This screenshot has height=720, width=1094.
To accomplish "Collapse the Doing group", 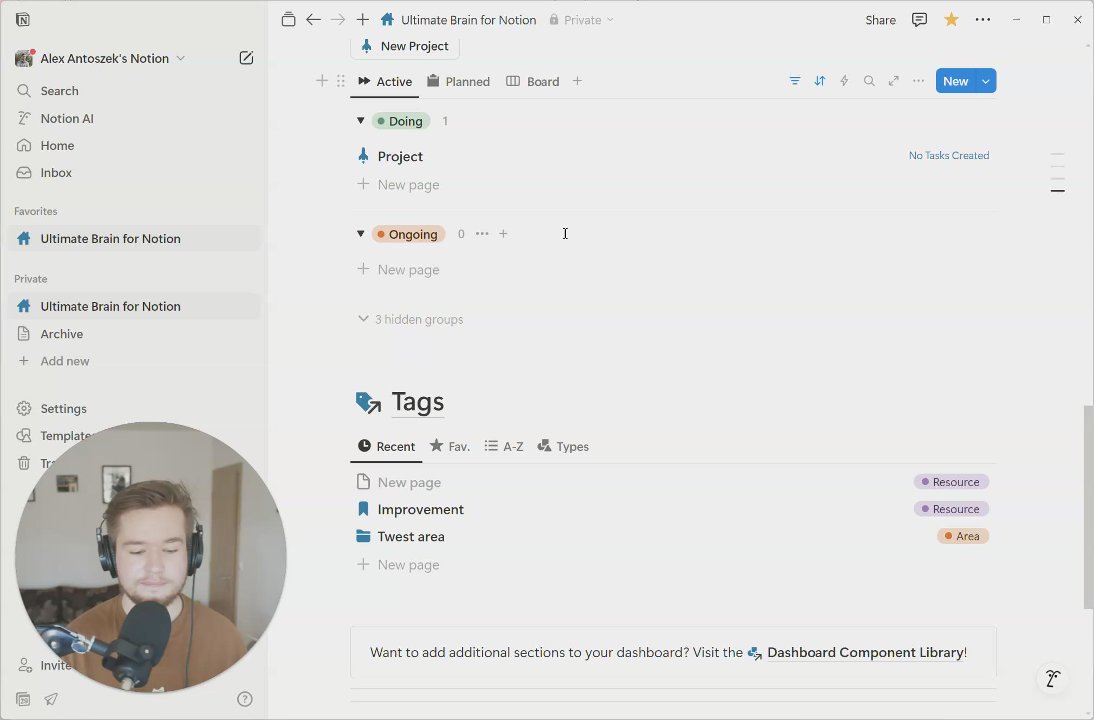I will click(361, 121).
